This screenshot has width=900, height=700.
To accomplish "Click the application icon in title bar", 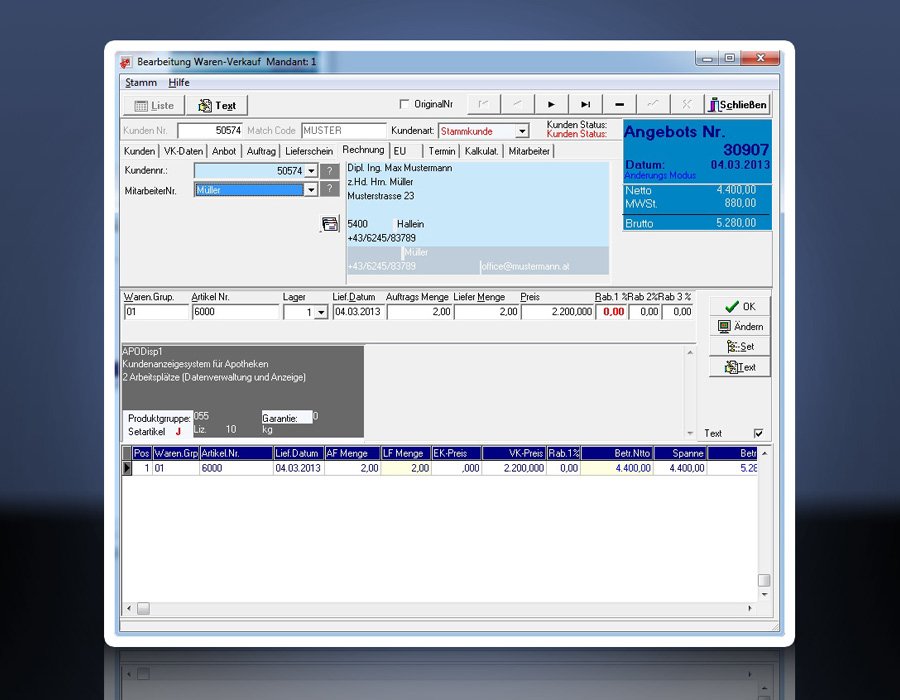I will (126, 62).
